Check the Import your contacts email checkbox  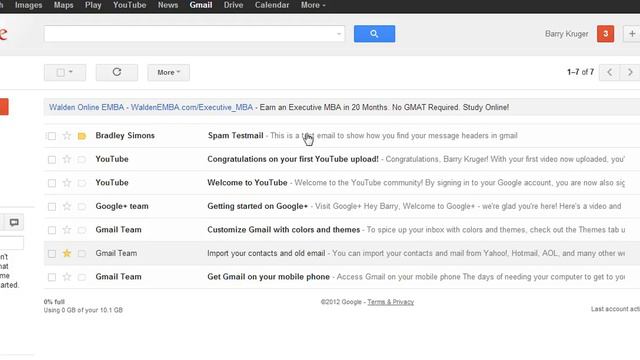click(52, 254)
